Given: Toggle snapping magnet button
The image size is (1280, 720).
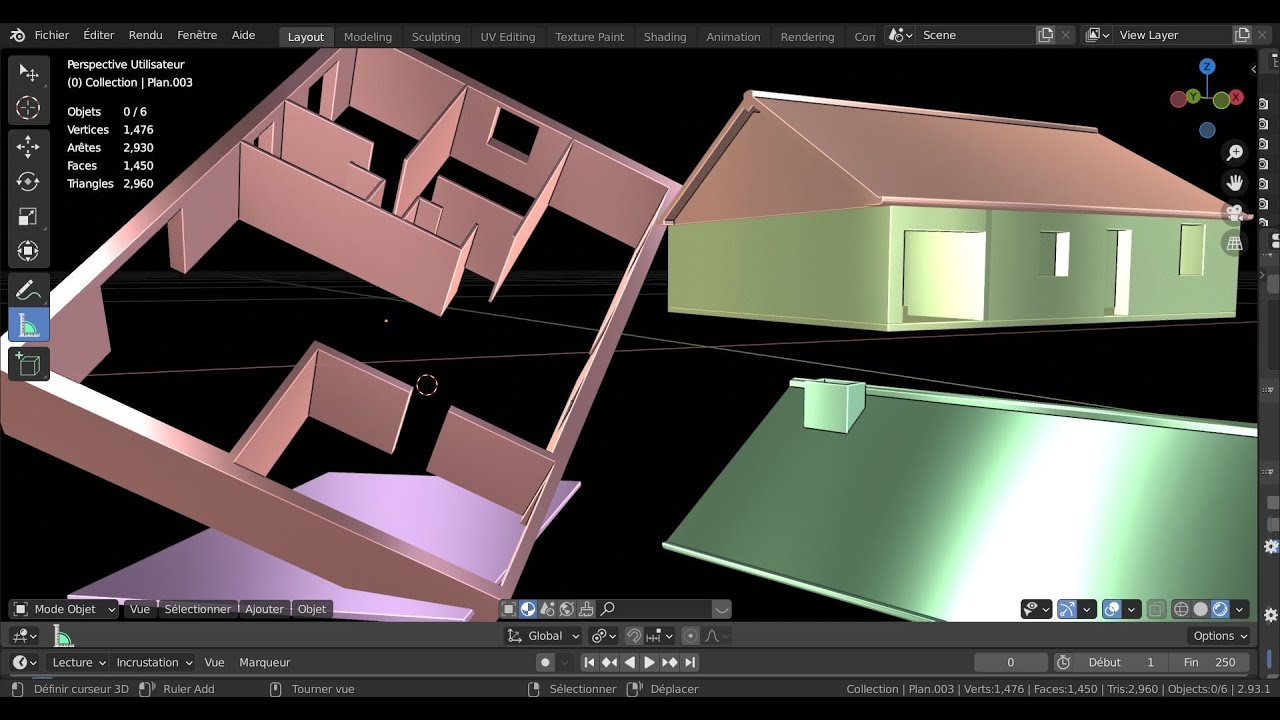Looking at the screenshot, I should tap(634, 636).
